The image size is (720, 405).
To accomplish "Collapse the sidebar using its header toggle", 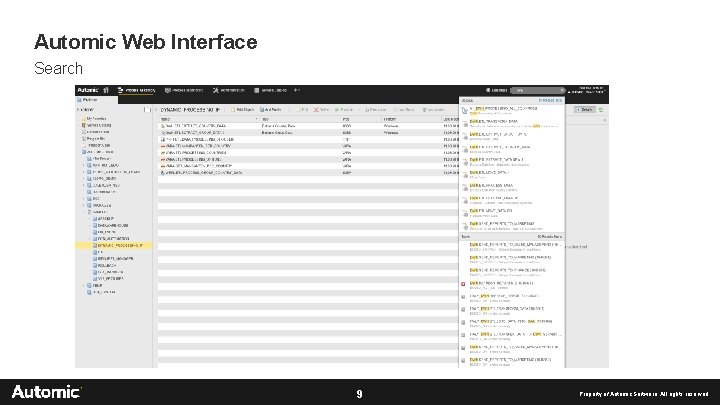I will [147, 110].
